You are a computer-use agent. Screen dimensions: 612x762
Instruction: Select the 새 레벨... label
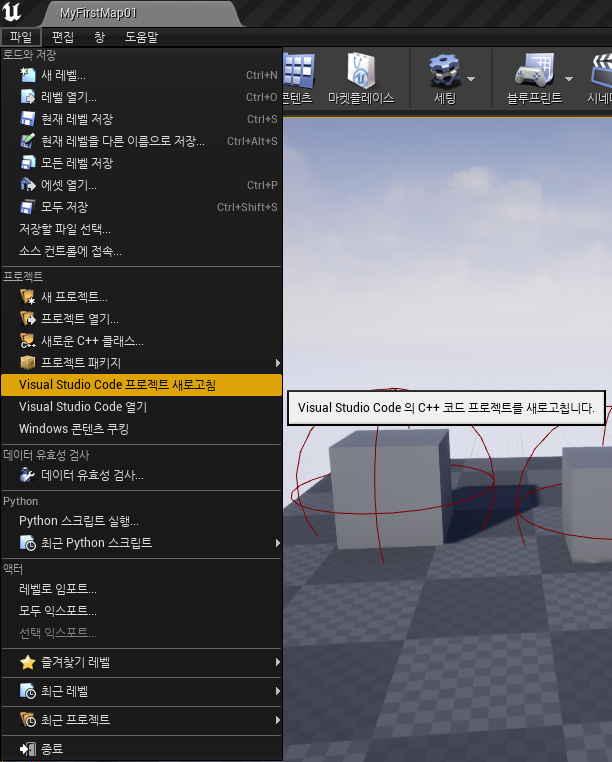coord(64,75)
